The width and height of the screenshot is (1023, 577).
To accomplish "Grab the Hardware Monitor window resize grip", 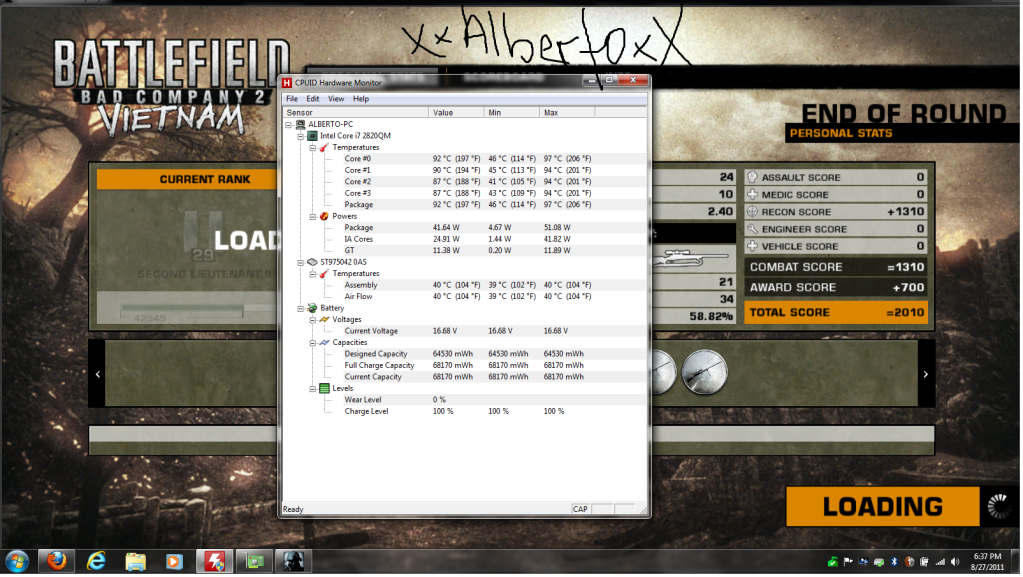I will [x=643, y=510].
